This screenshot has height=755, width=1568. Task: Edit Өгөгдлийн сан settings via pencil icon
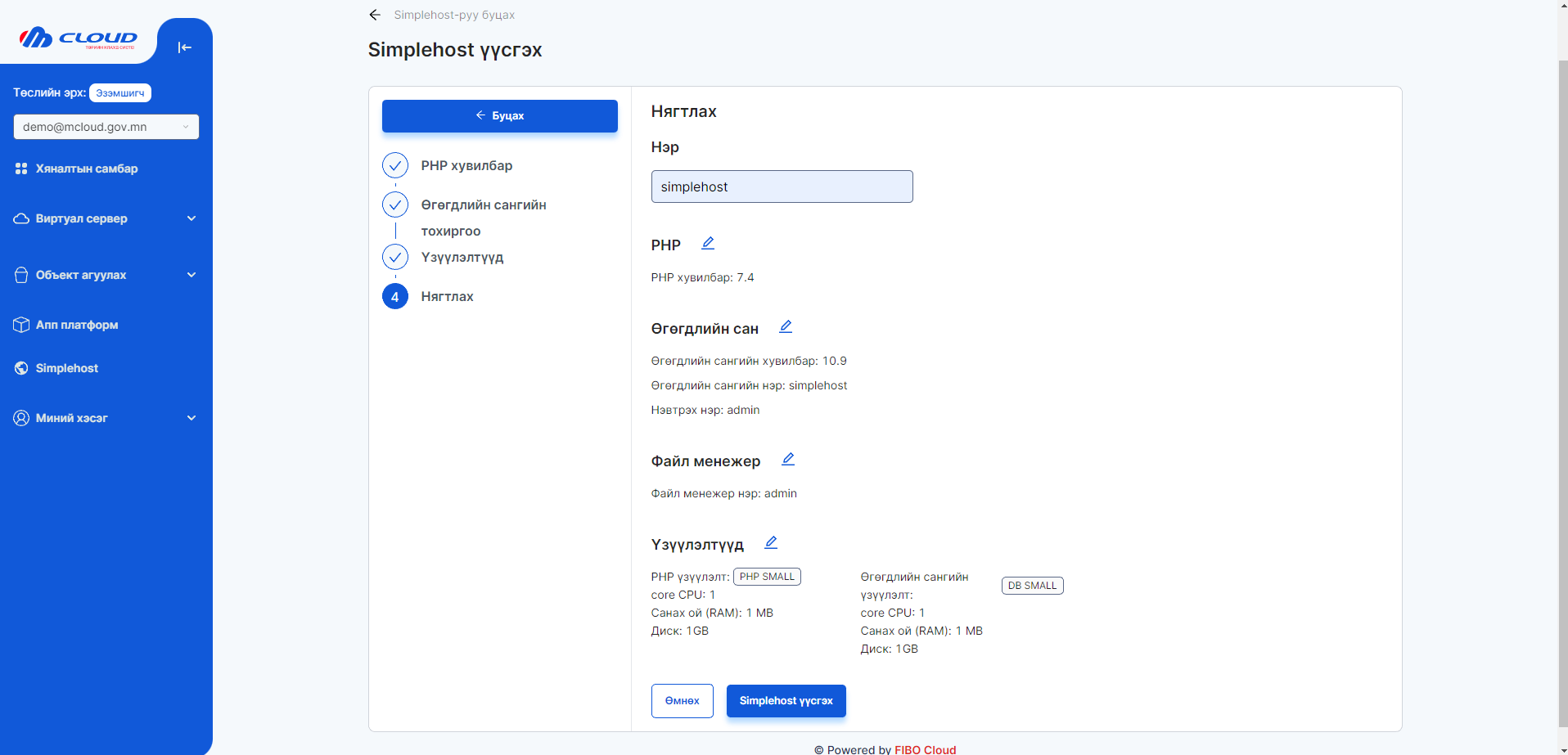(786, 326)
